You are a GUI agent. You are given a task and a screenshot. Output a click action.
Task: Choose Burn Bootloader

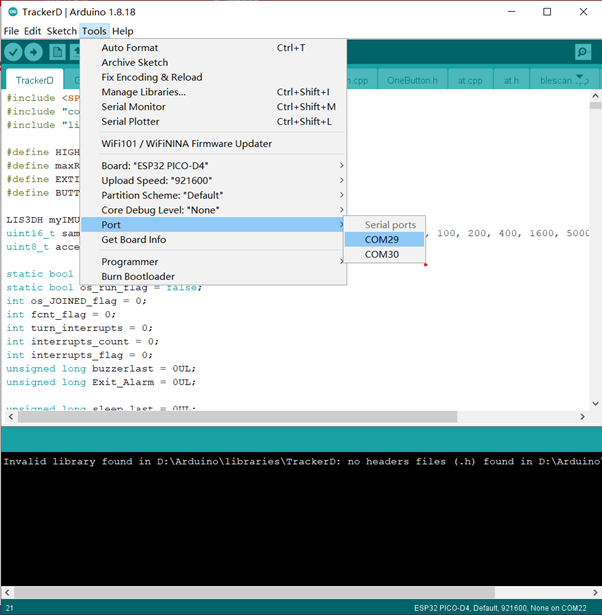pyautogui.click(x=213, y=277)
